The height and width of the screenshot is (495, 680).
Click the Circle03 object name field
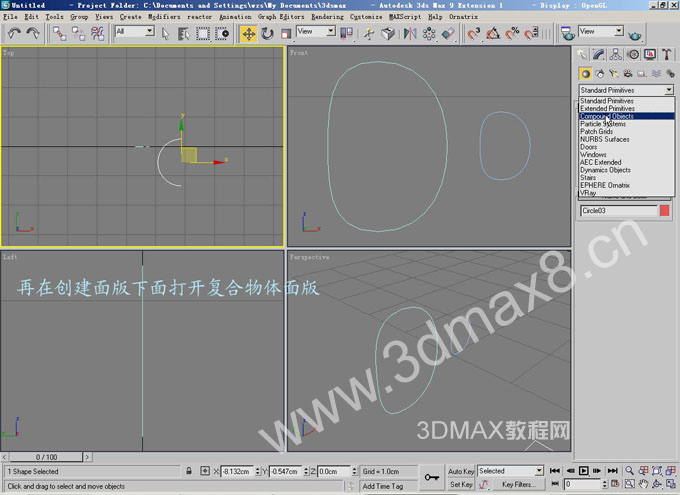click(x=619, y=210)
